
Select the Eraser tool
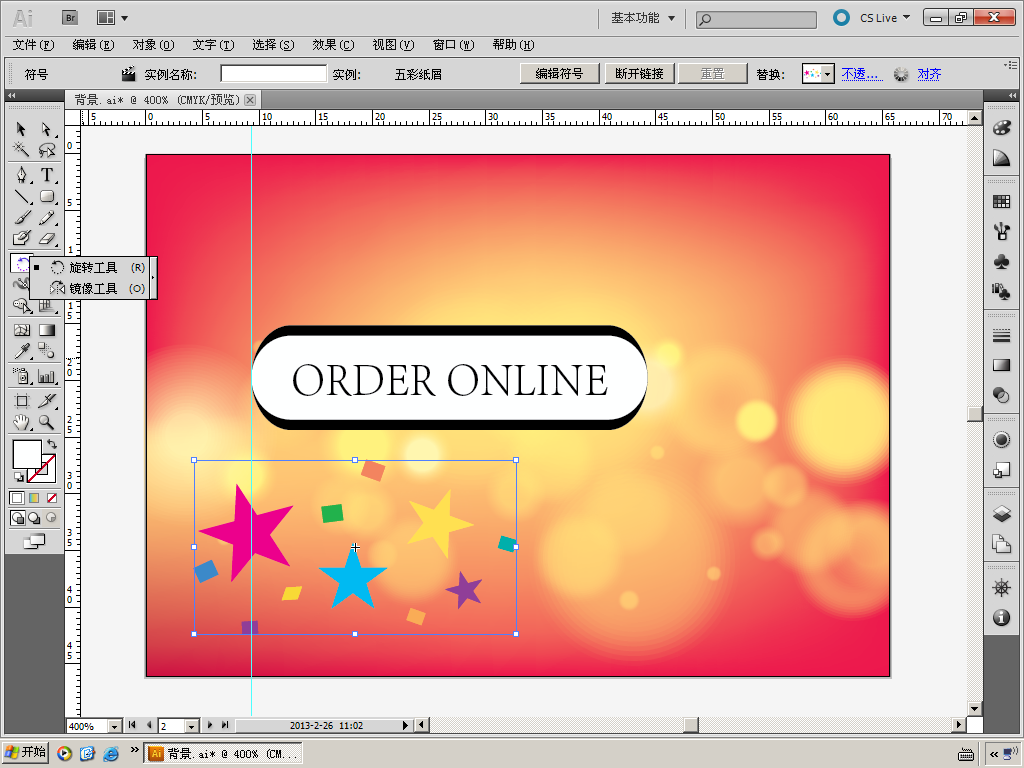[46, 238]
